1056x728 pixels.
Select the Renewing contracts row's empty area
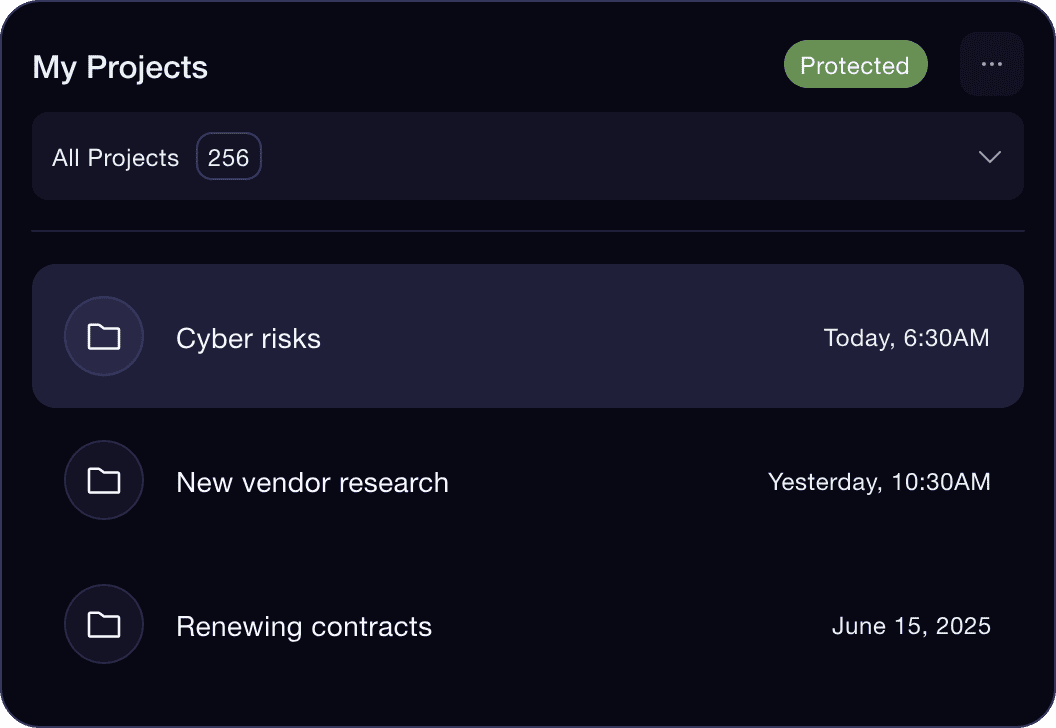[620, 625]
